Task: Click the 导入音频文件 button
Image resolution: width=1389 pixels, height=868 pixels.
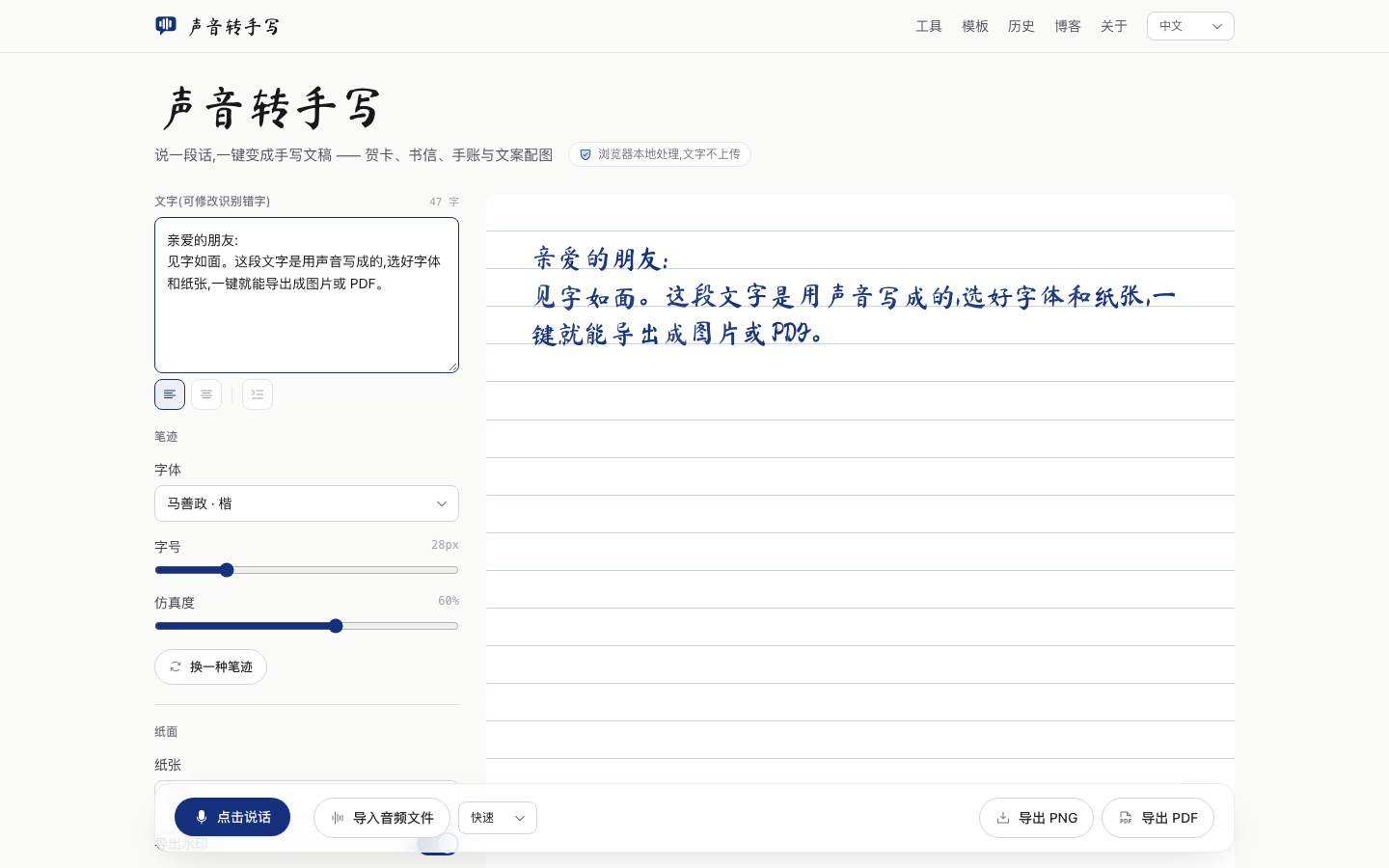Action: coord(382,818)
